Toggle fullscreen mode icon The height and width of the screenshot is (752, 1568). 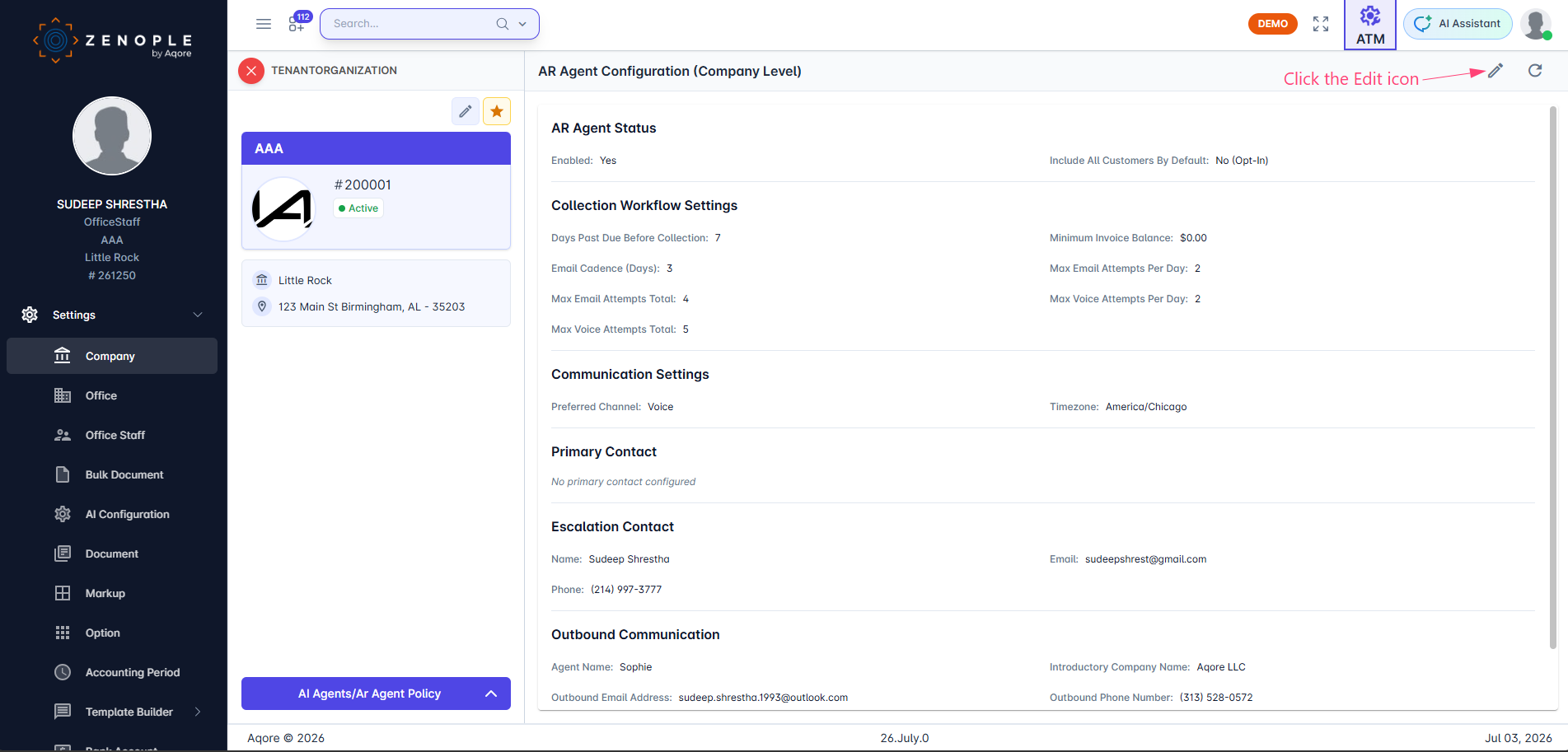(1321, 24)
